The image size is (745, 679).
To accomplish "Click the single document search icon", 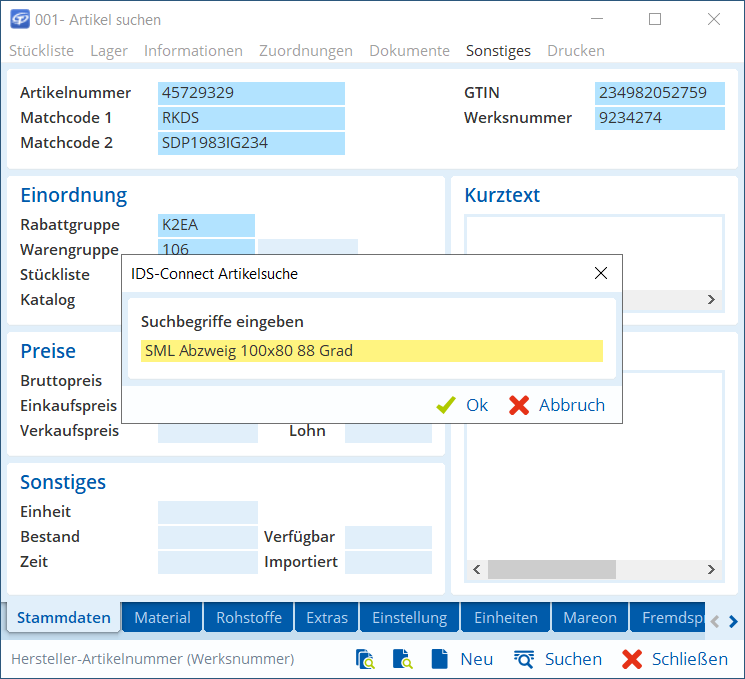I will 403,659.
